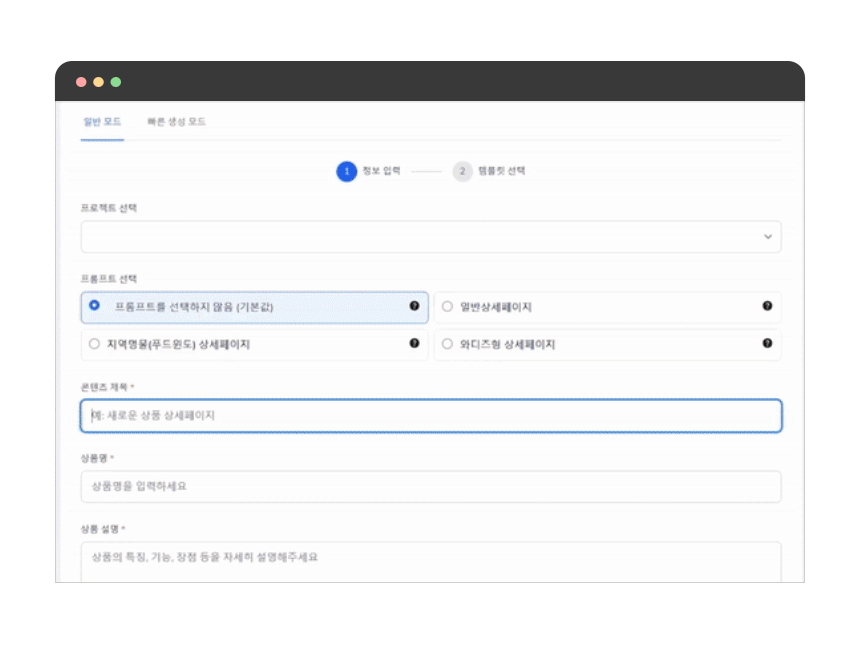Click step 1 circle 정보 입력

pos(346,171)
